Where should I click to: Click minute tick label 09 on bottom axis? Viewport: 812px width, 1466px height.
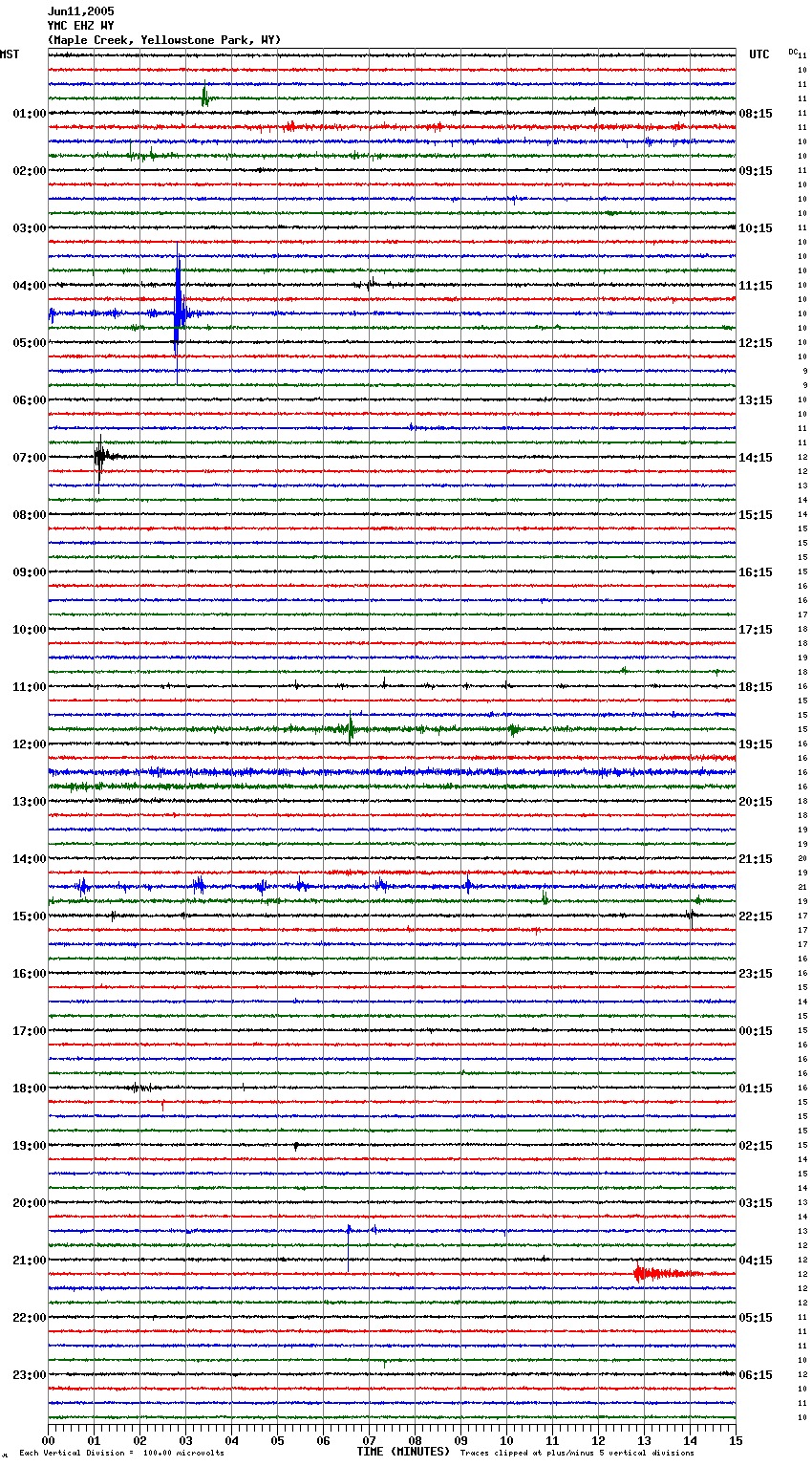(x=461, y=1439)
